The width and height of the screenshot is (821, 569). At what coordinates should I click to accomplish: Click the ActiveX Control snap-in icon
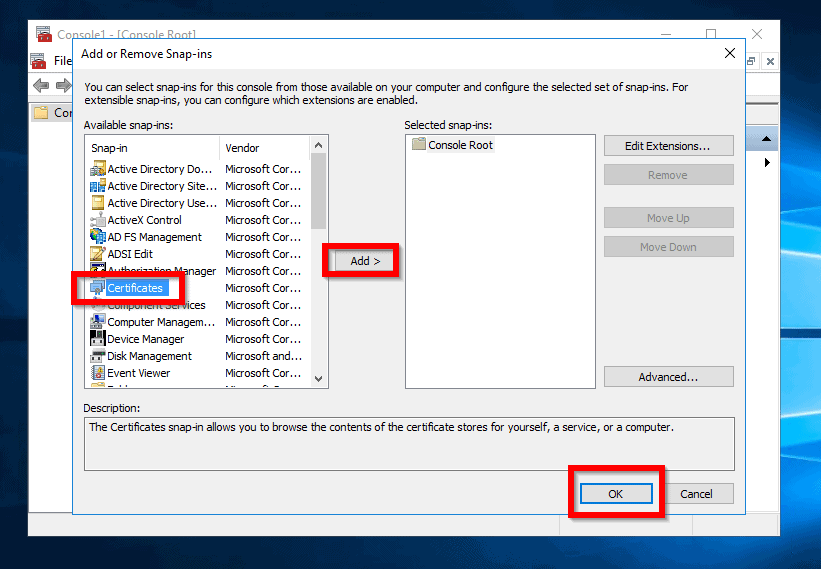97,220
